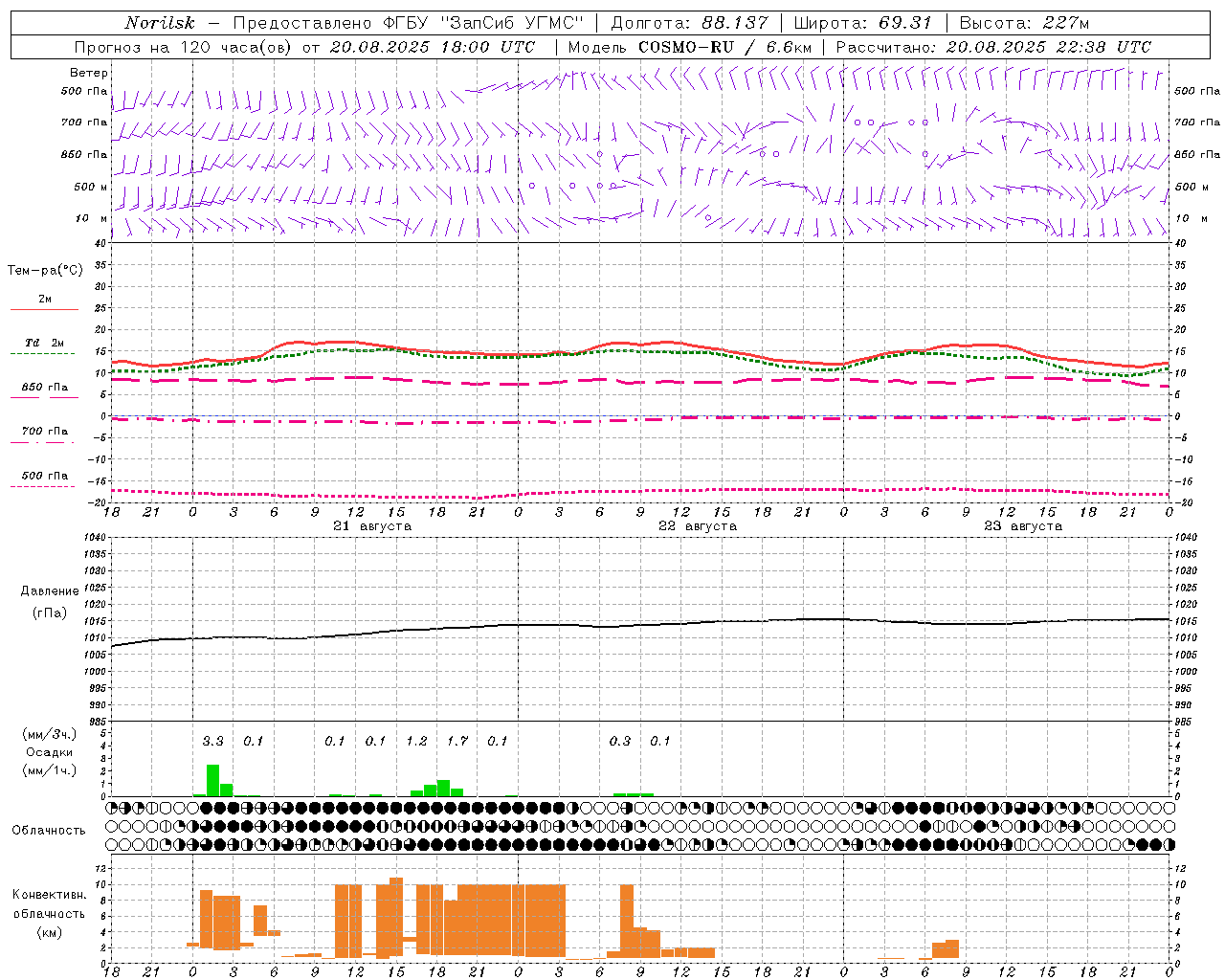Click the 'Td 2м' legend label
1225x980 pixels.
pyautogui.click(x=45, y=343)
